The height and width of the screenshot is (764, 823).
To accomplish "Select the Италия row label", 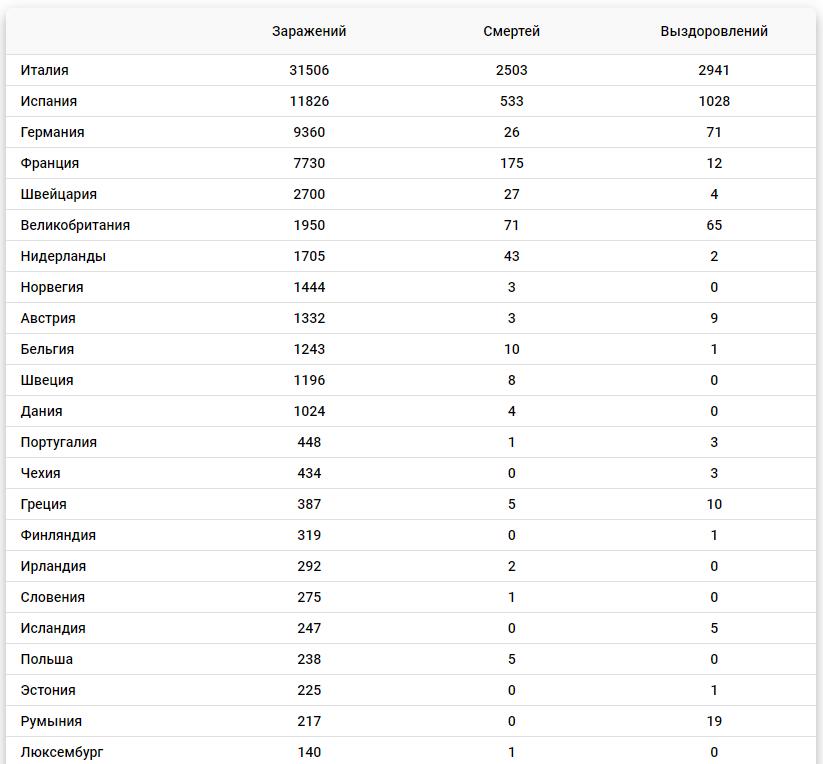I will coord(45,70).
